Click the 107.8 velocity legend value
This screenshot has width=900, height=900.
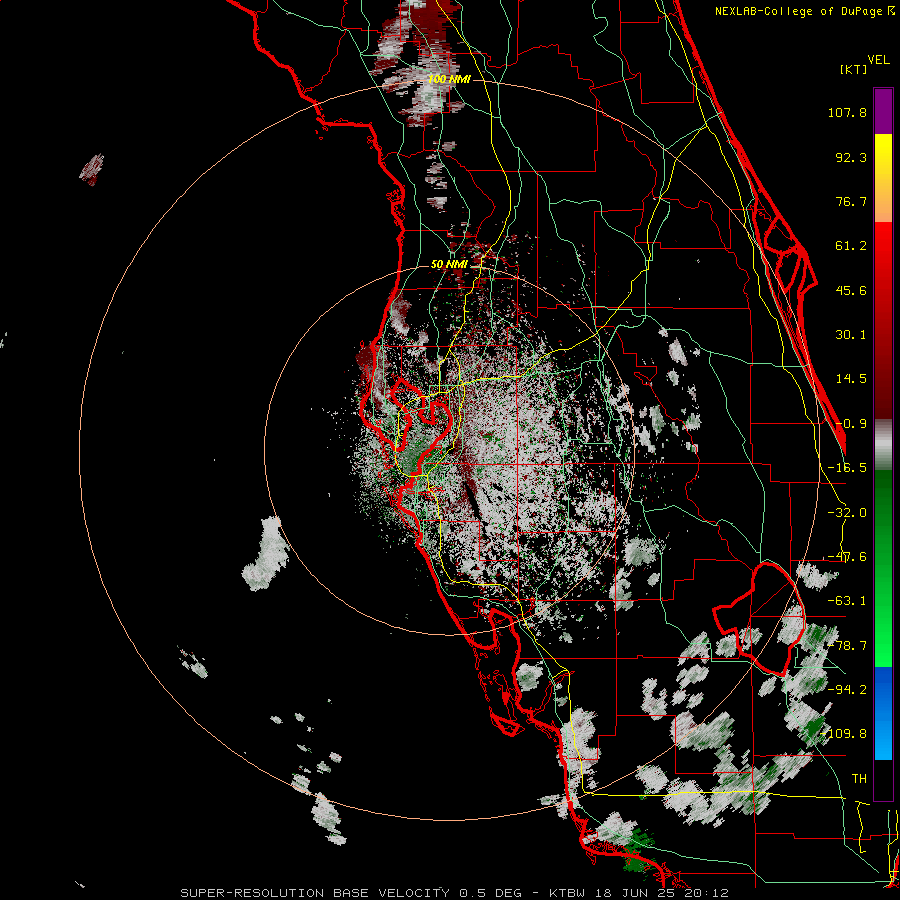tap(847, 112)
